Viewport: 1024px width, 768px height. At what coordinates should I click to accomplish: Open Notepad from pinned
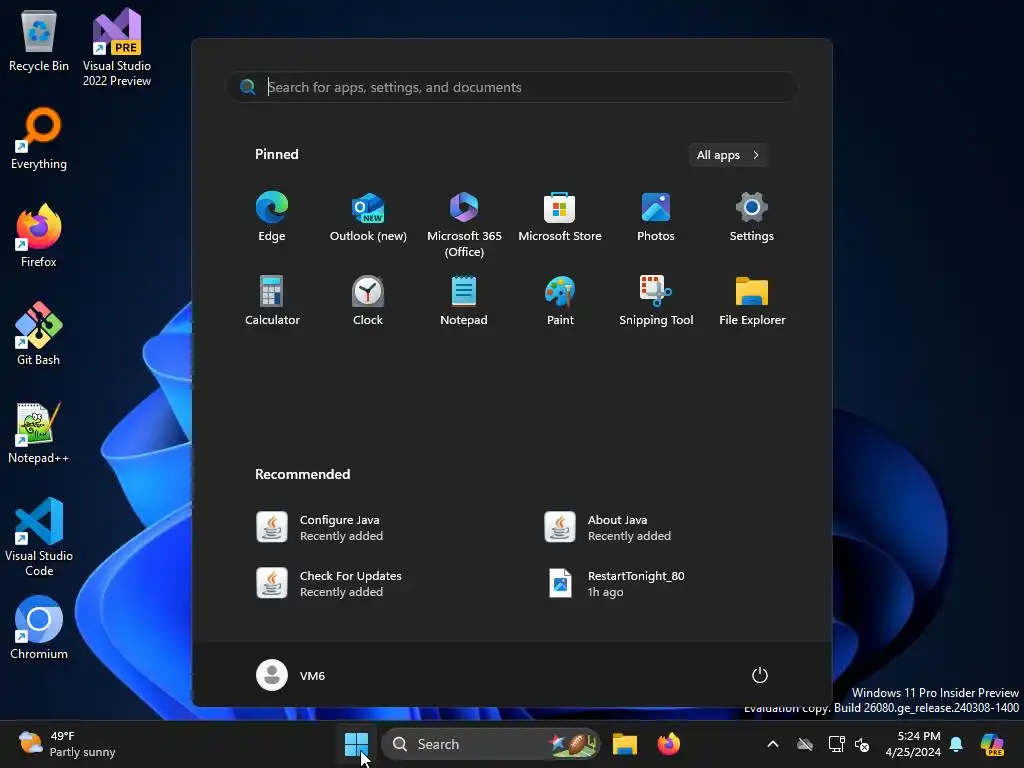[464, 301]
